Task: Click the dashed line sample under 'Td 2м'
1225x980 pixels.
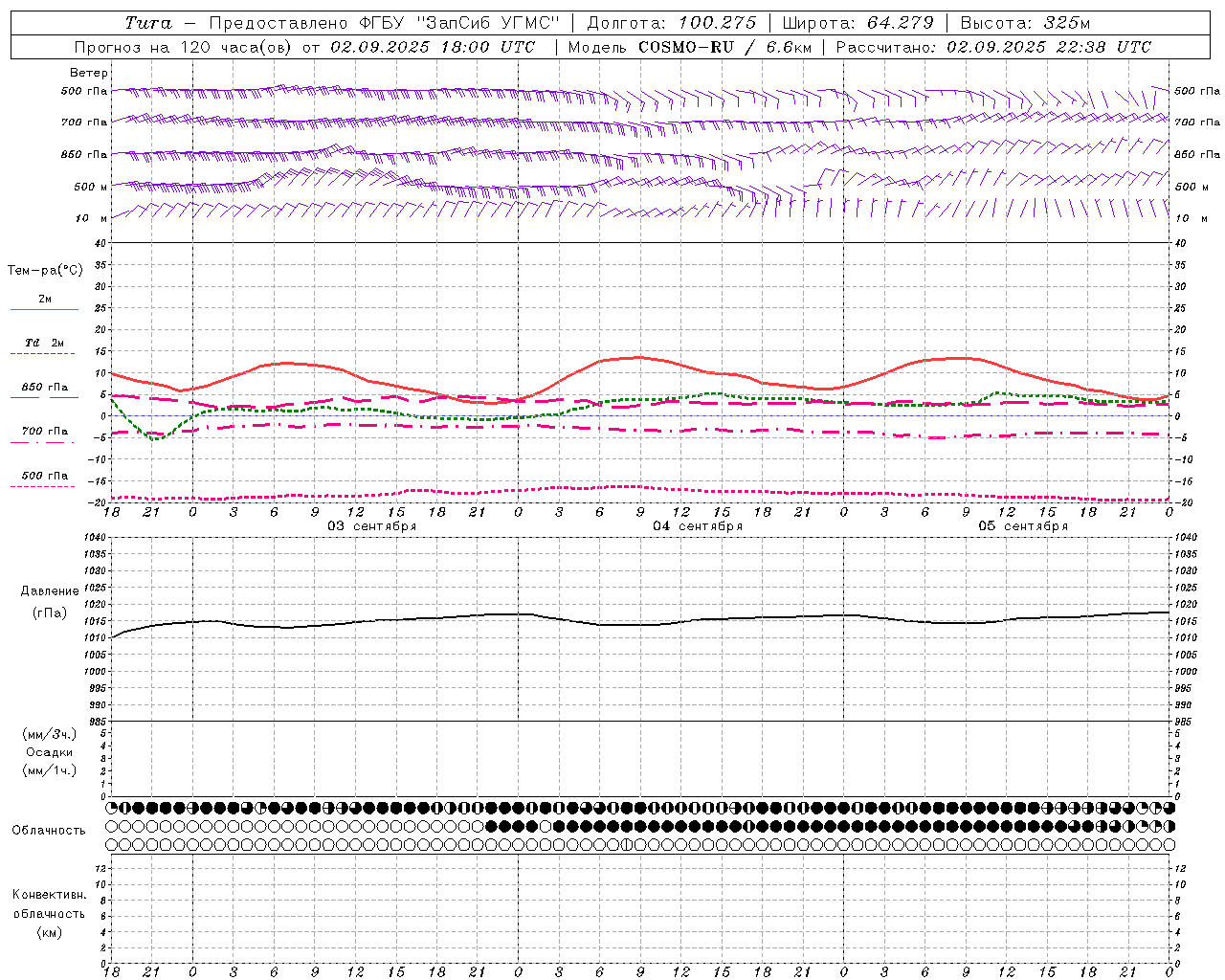Action: coord(42,354)
